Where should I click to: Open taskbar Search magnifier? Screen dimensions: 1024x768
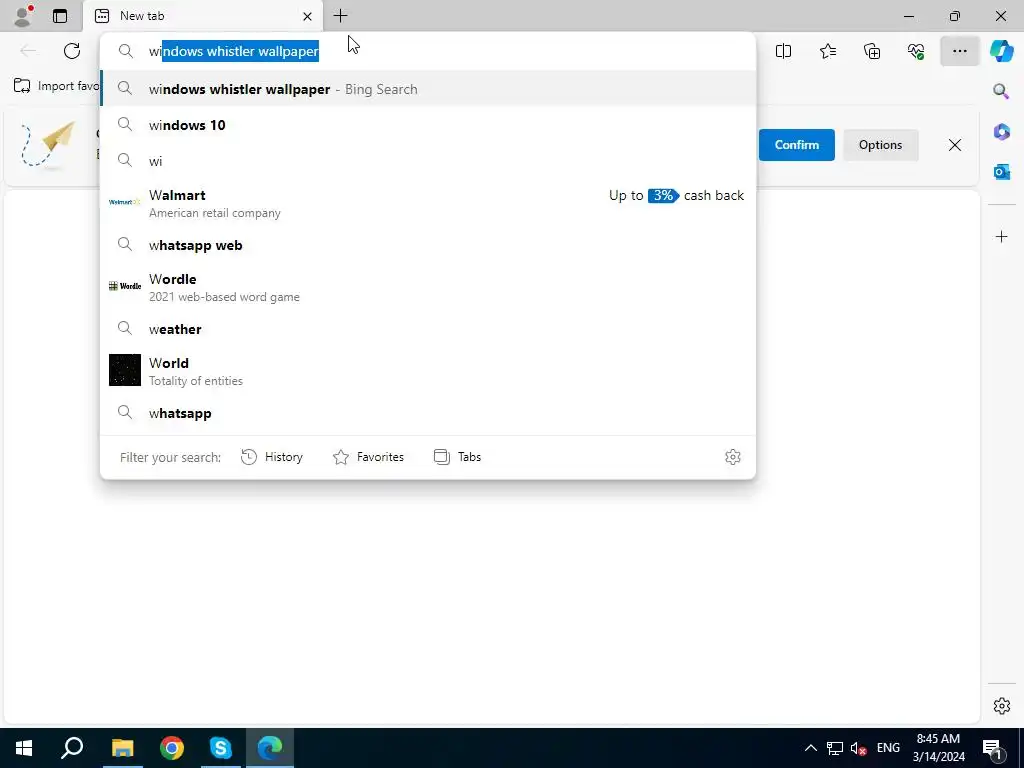pos(72,748)
